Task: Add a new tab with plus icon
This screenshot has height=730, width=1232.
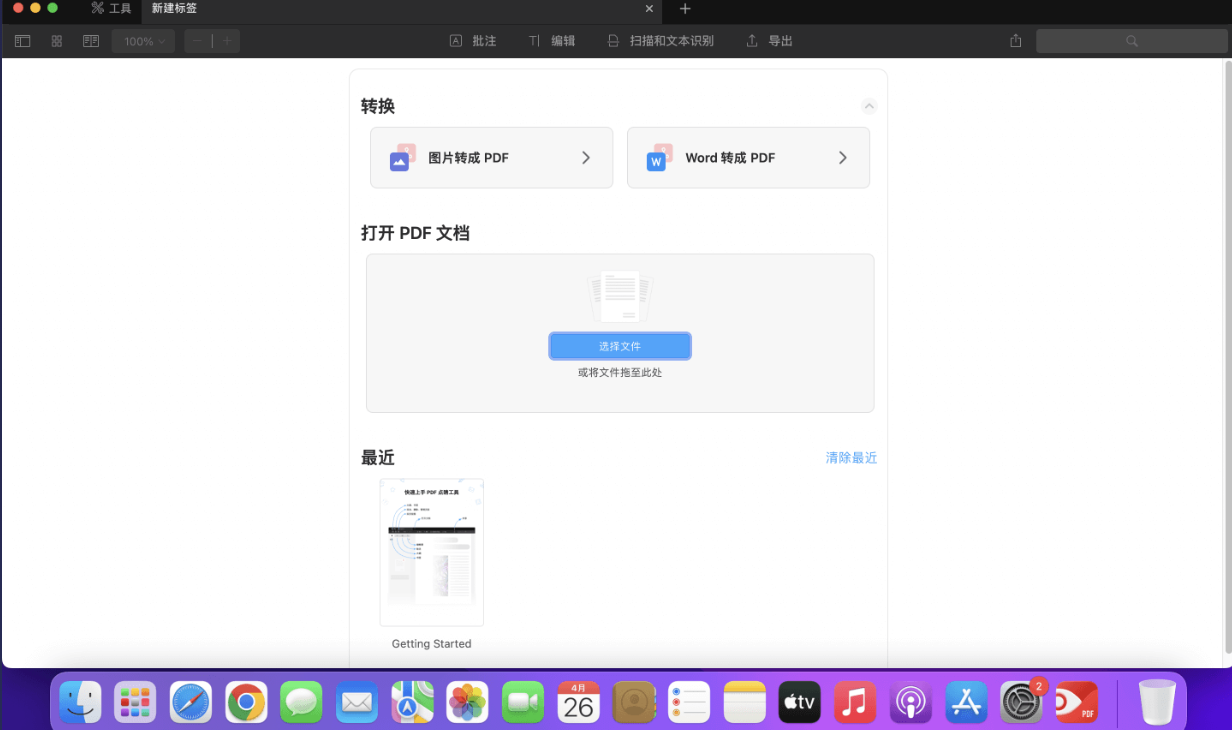Action: pos(685,9)
